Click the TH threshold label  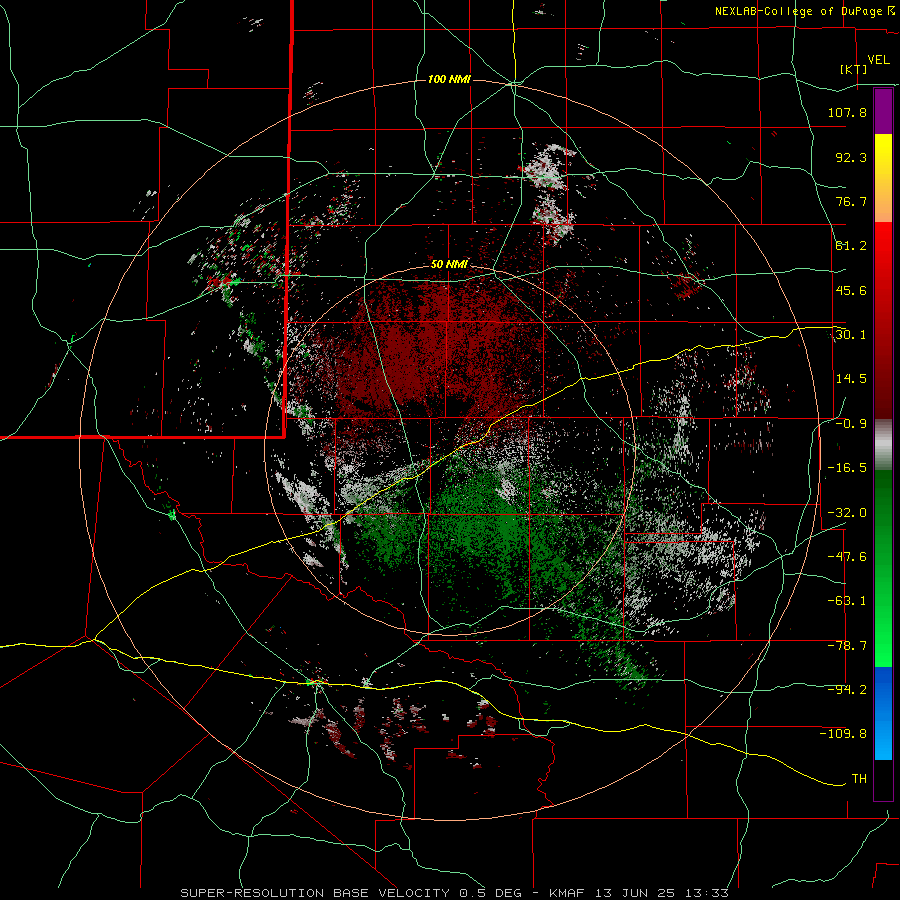(x=859, y=779)
